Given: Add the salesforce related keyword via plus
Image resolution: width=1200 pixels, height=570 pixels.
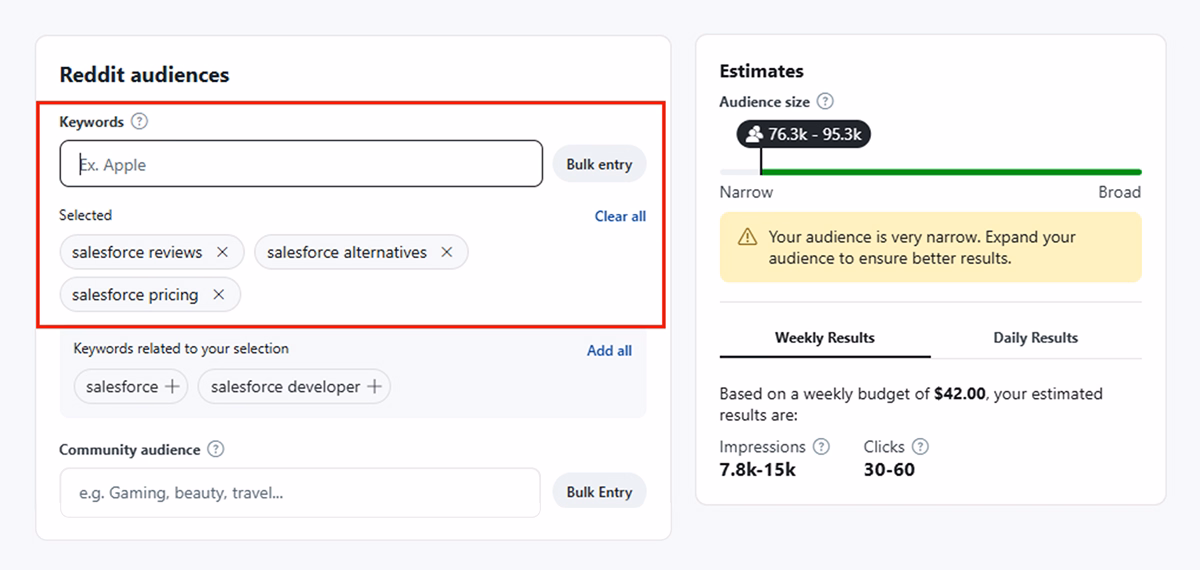Looking at the screenshot, I should pyautogui.click(x=172, y=387).
